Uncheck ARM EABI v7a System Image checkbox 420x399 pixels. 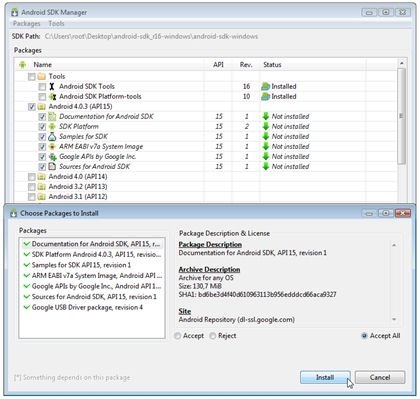pos(42,147)
